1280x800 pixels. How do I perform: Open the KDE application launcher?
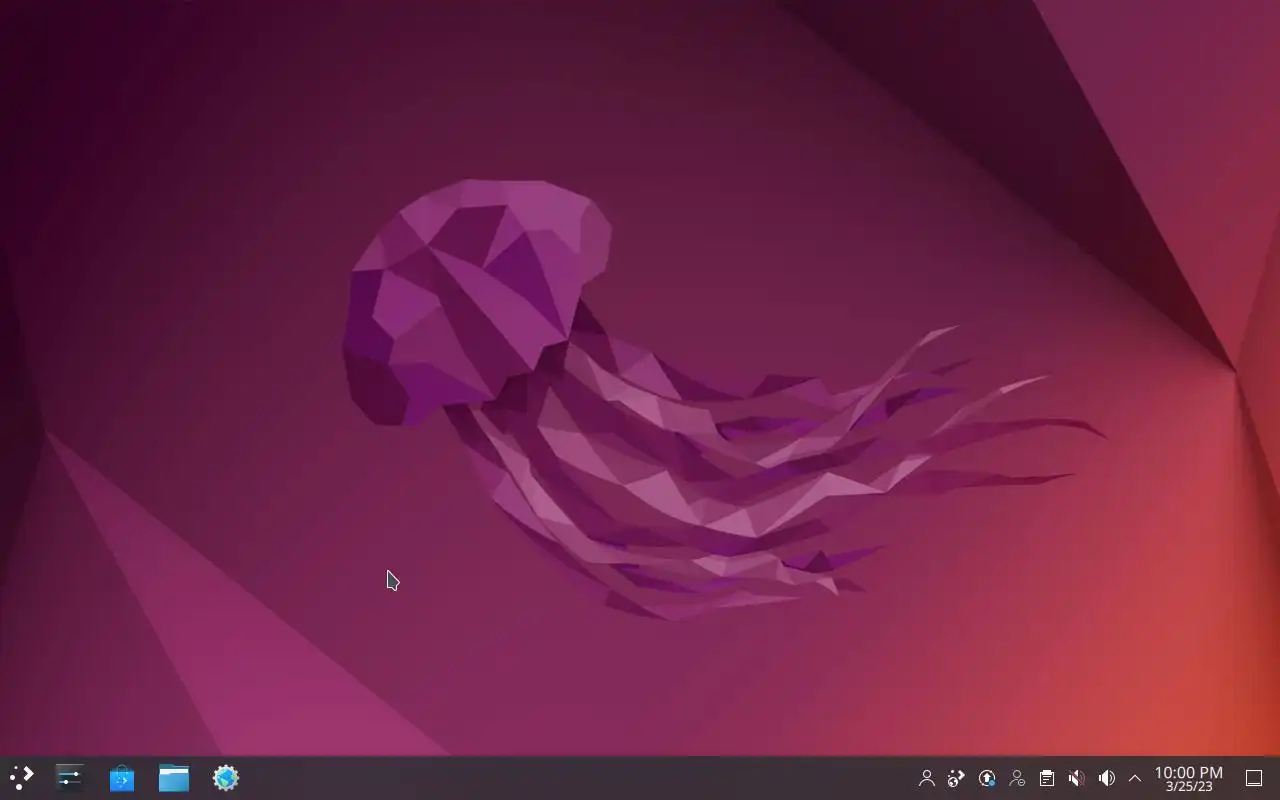(x=21, y=778)
